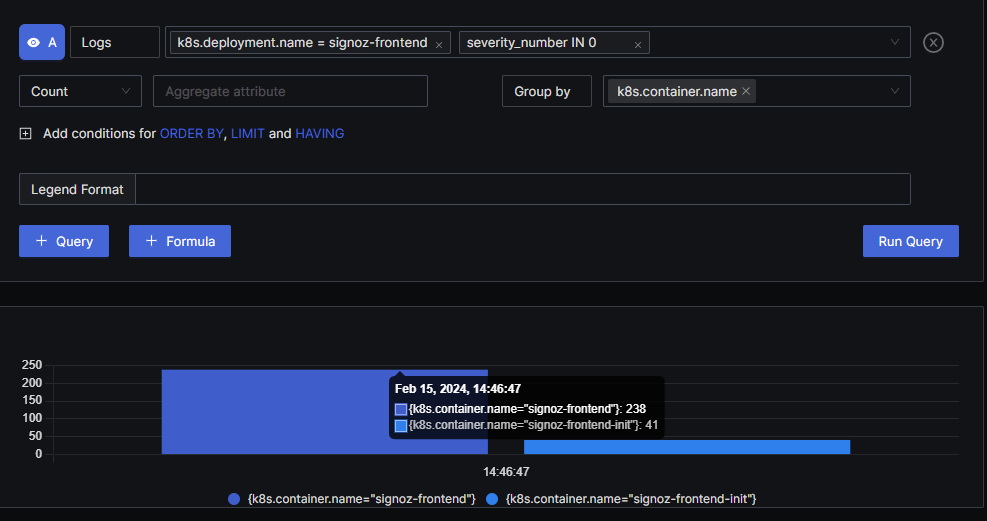
Task: Click the LIMIT link
Action: point(247,133)
